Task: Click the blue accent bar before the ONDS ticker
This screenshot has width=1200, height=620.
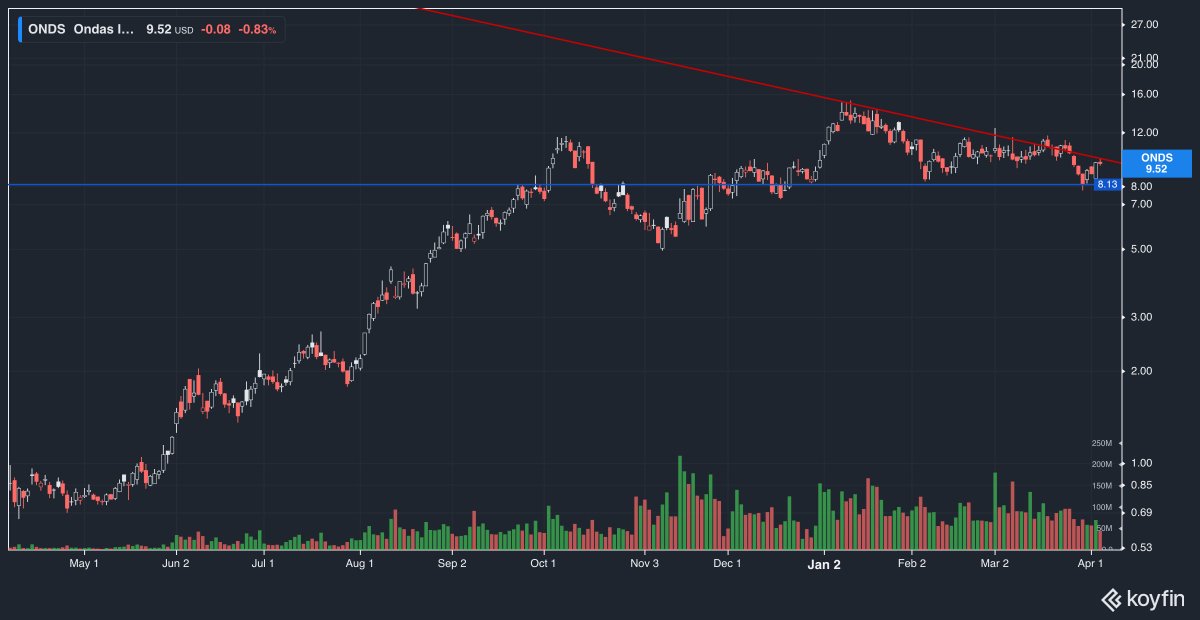Action: pyautogui.click(x=20, y=29)
